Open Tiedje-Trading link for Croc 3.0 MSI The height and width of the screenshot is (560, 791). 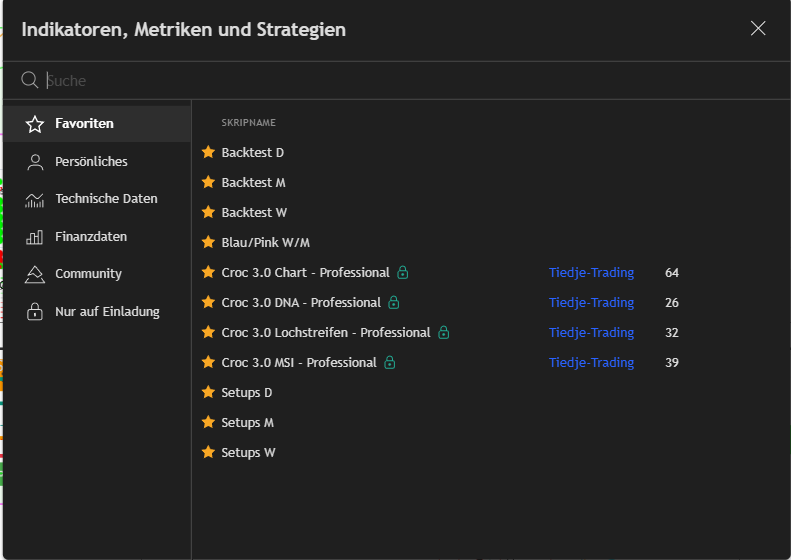(x=591, y=362)
